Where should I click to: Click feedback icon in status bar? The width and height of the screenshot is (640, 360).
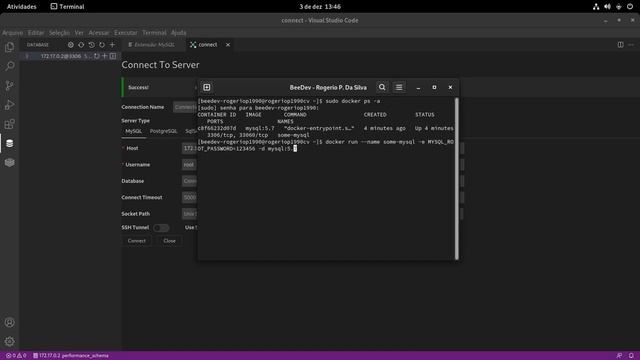click(x=619, y=356)
